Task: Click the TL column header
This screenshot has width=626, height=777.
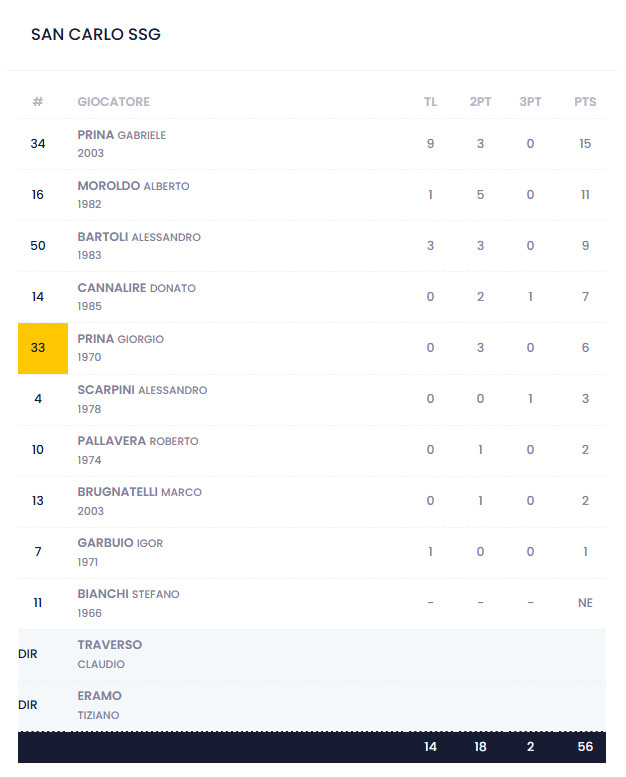Action: (x=430, y=102)
